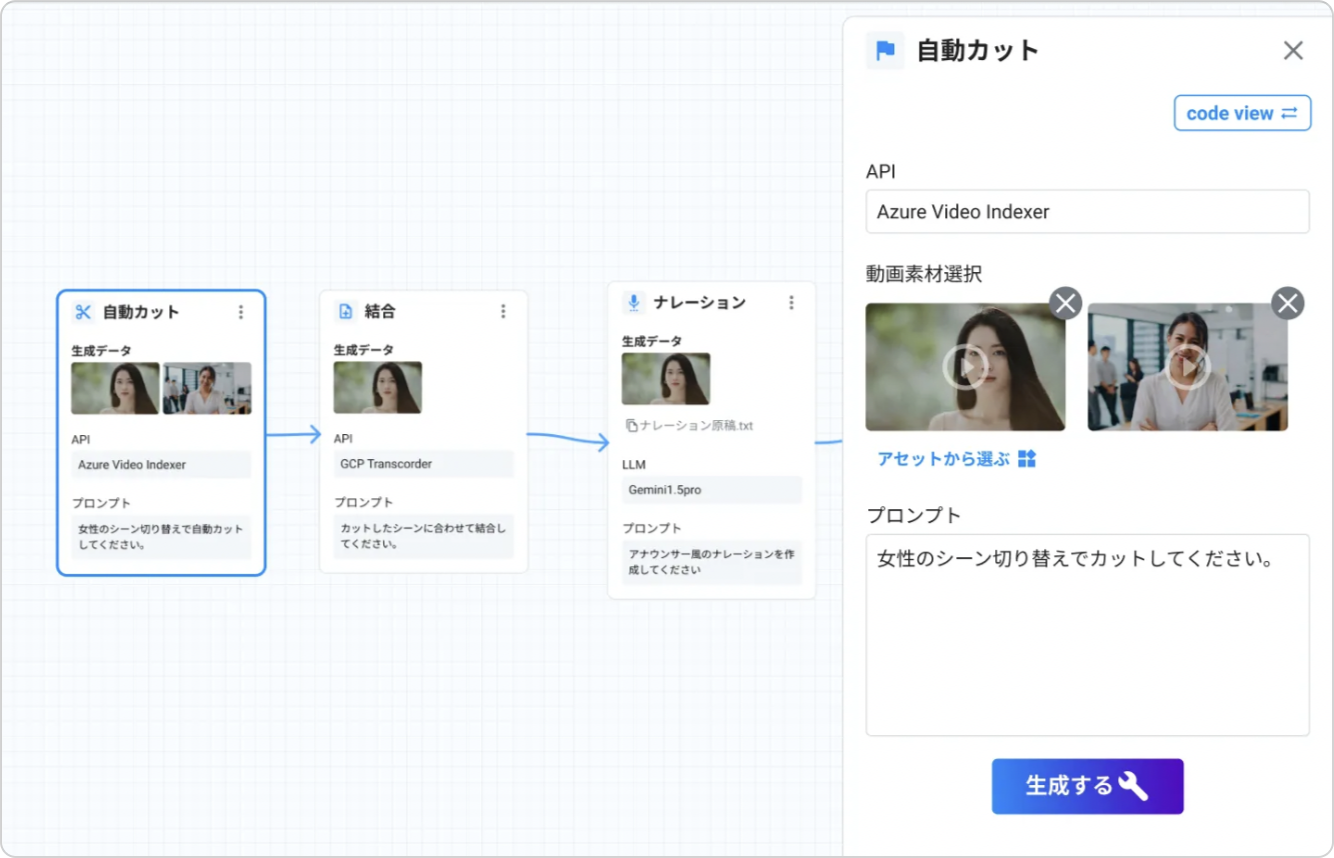Click the Azure Video Indexer API field in panel
This screenshot has width=1334, height=858.
[1087, 212]
